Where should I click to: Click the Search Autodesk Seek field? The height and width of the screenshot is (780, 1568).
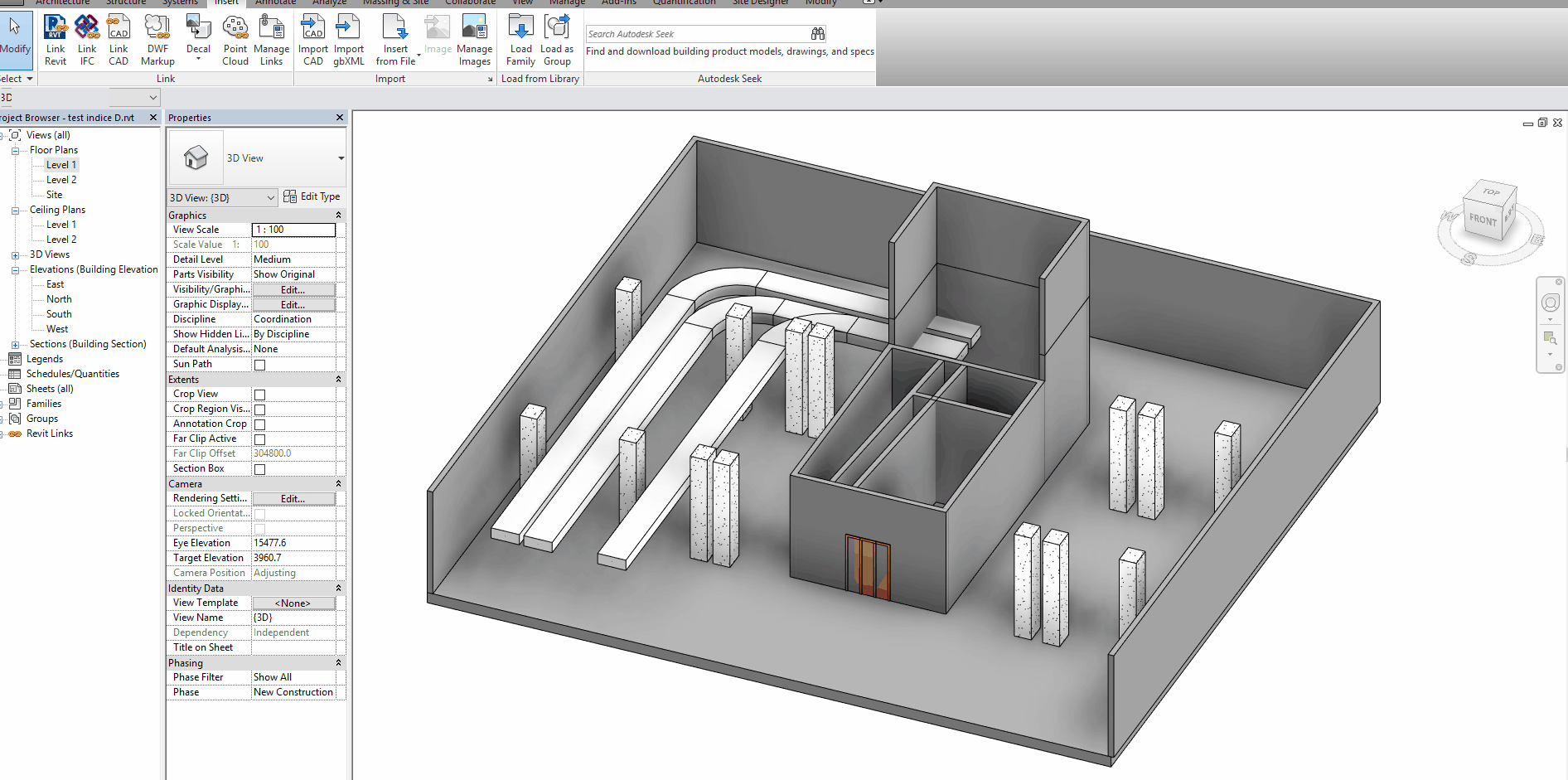point(697,34)
